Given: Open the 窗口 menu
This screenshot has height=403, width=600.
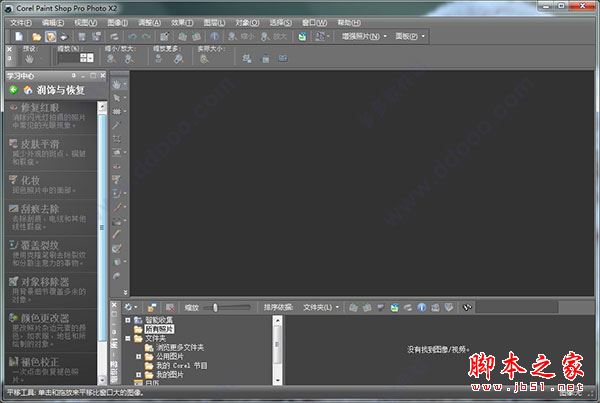Looking at the screenshot, I should (316, 23).
